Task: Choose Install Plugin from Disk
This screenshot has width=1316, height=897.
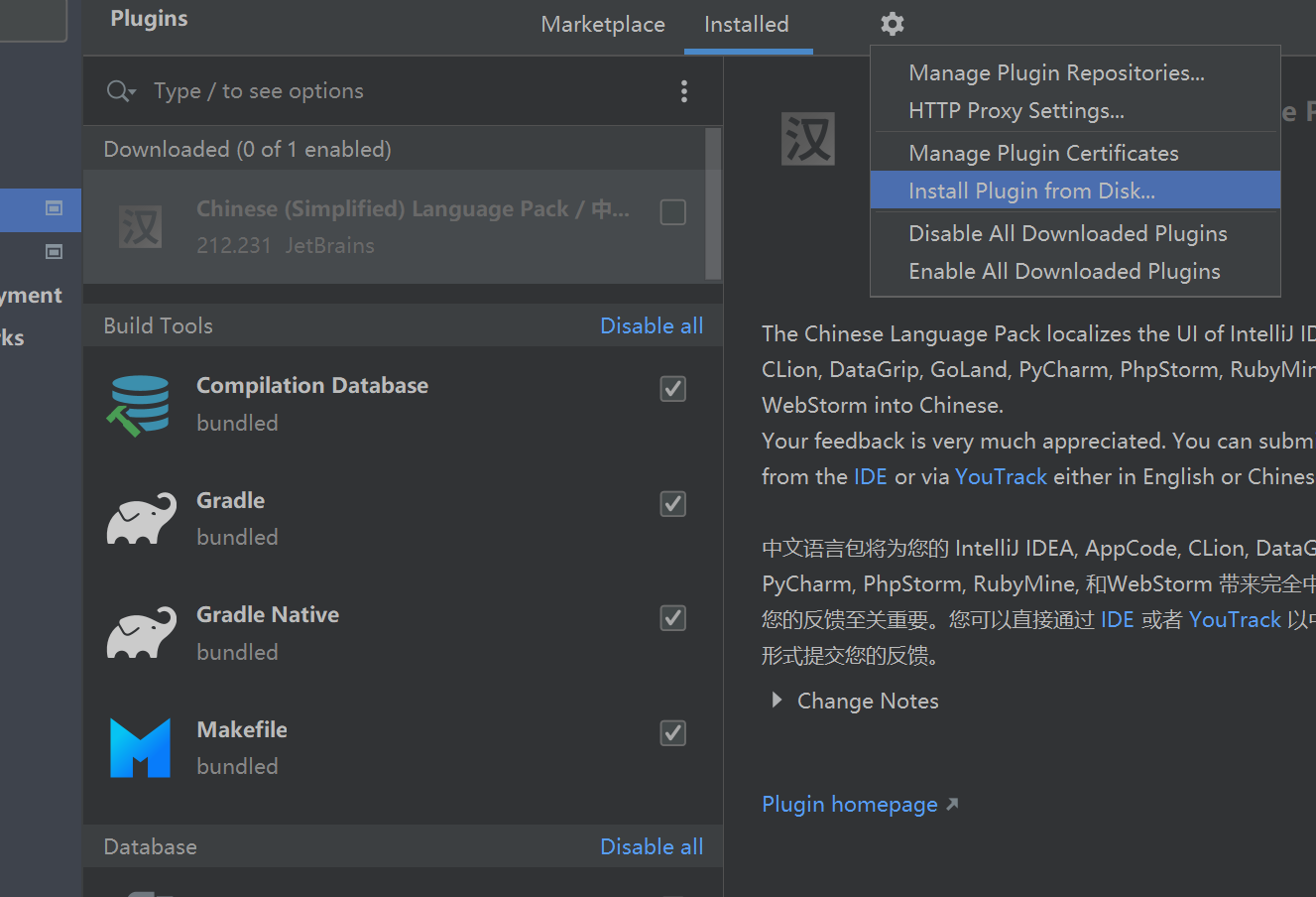Action: 1031,191
